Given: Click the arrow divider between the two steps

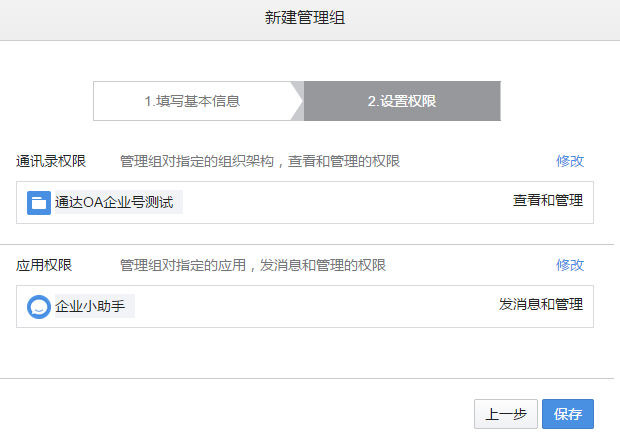Looking at the screenshot, I should click(x=297, y=101).
